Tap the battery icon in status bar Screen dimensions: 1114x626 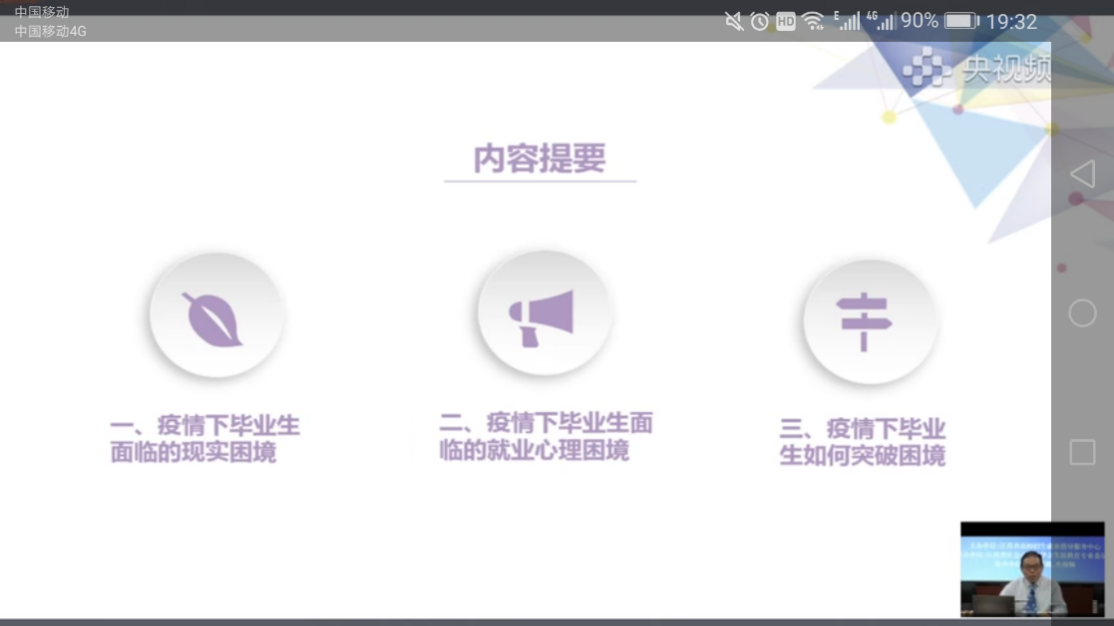point(961,21)
